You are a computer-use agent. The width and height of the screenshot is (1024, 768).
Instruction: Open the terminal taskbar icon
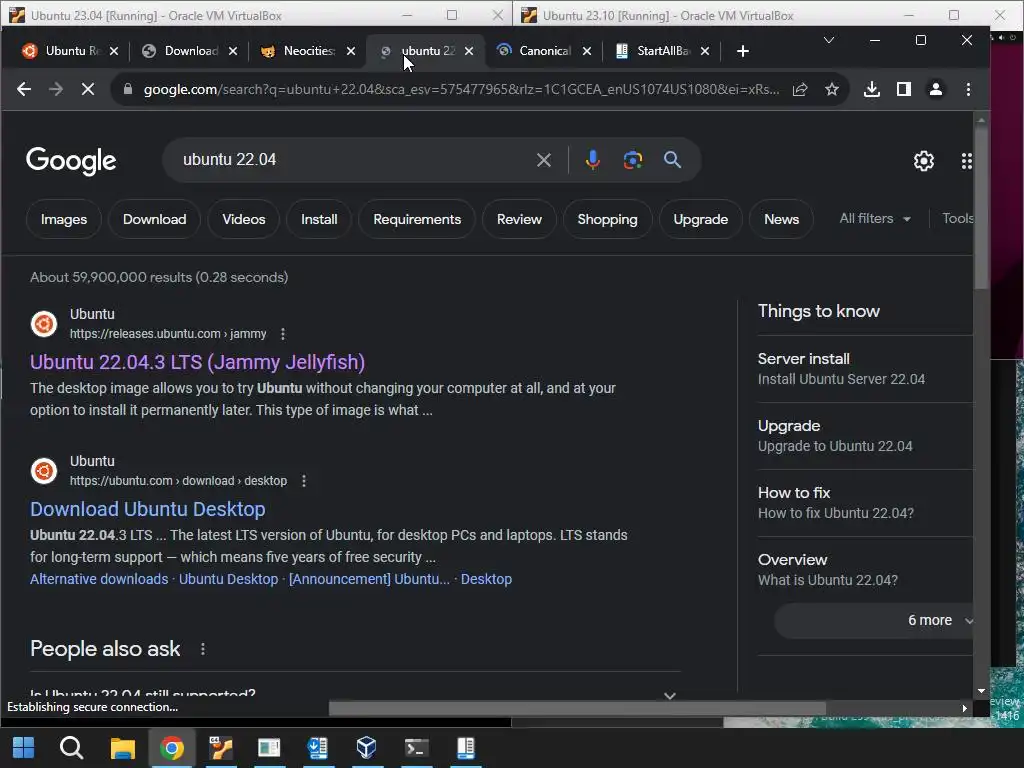pos(416,747)
